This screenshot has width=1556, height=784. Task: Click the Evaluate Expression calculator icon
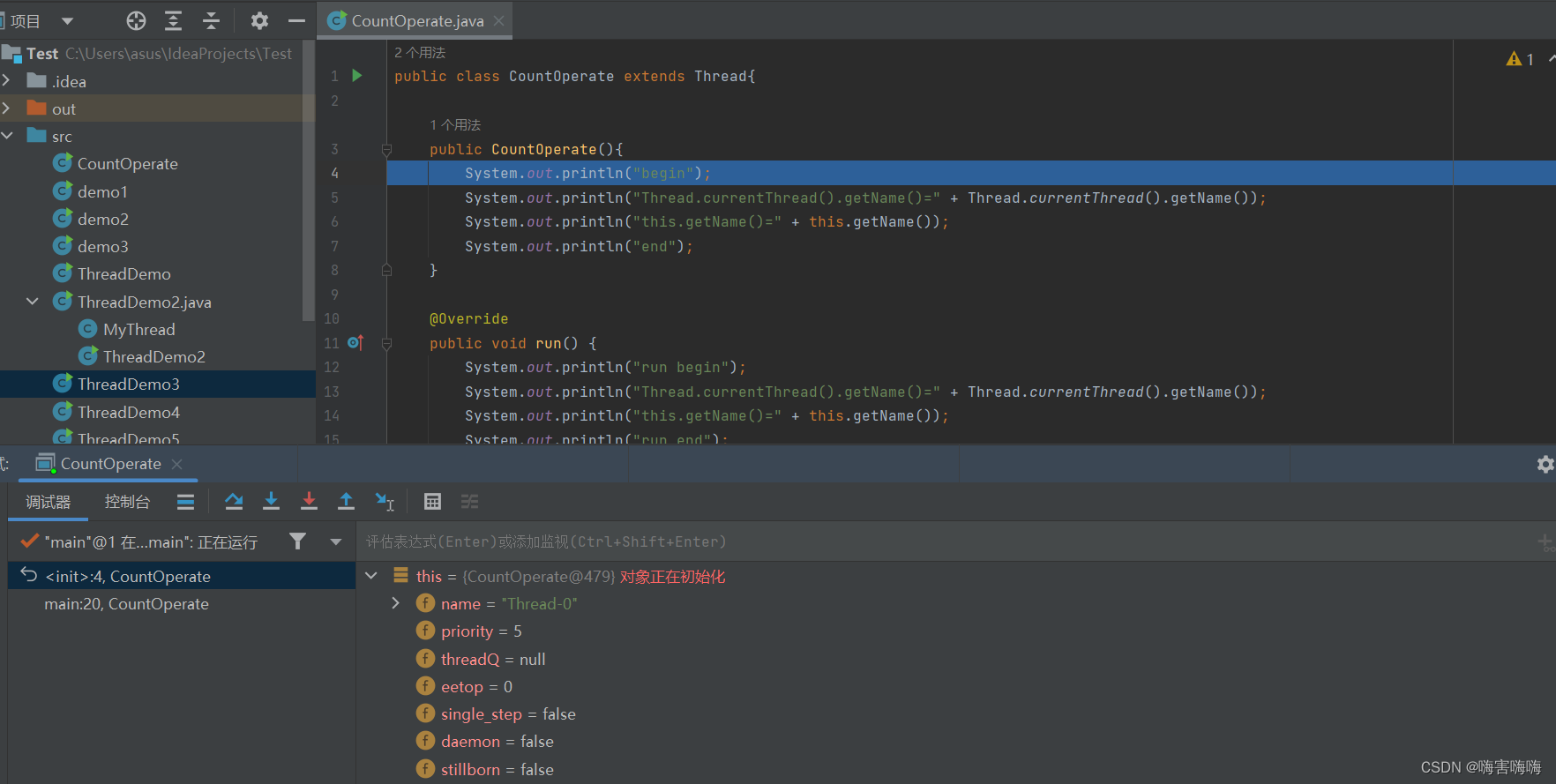(x=432, y=501)
